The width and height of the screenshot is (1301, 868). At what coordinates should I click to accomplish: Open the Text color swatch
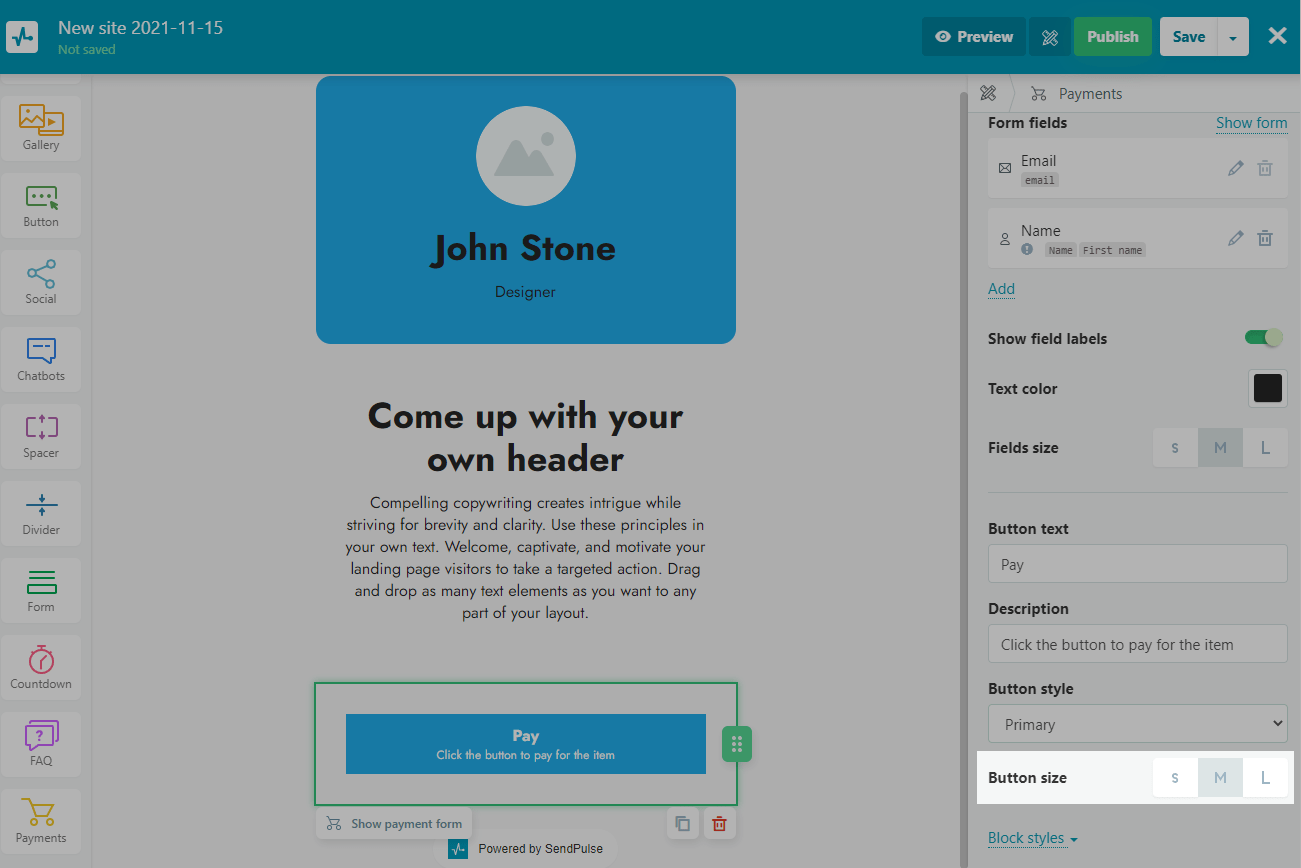(1268, 388)
